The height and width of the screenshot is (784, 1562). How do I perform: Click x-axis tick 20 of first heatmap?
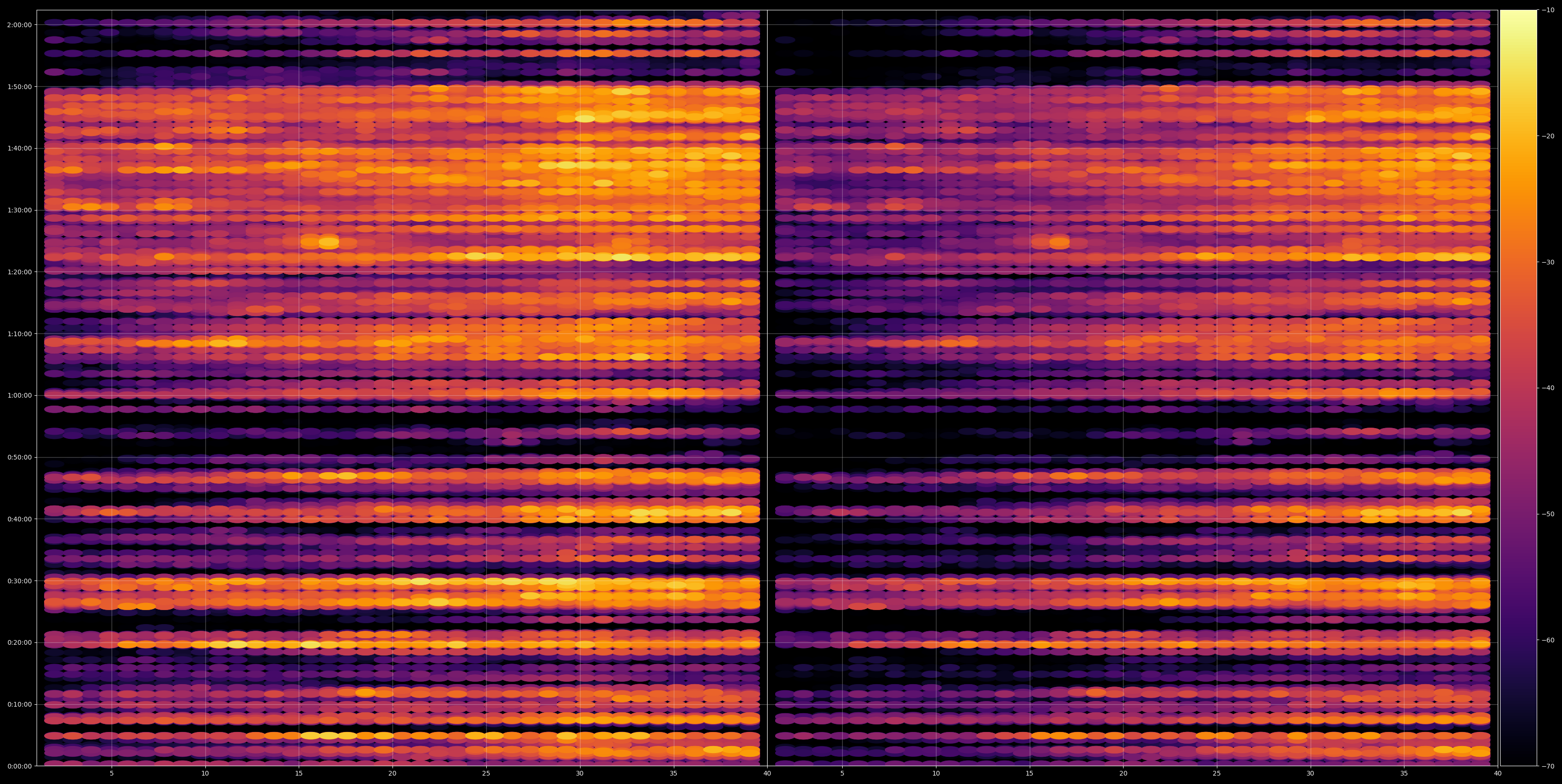pos(392,774)
